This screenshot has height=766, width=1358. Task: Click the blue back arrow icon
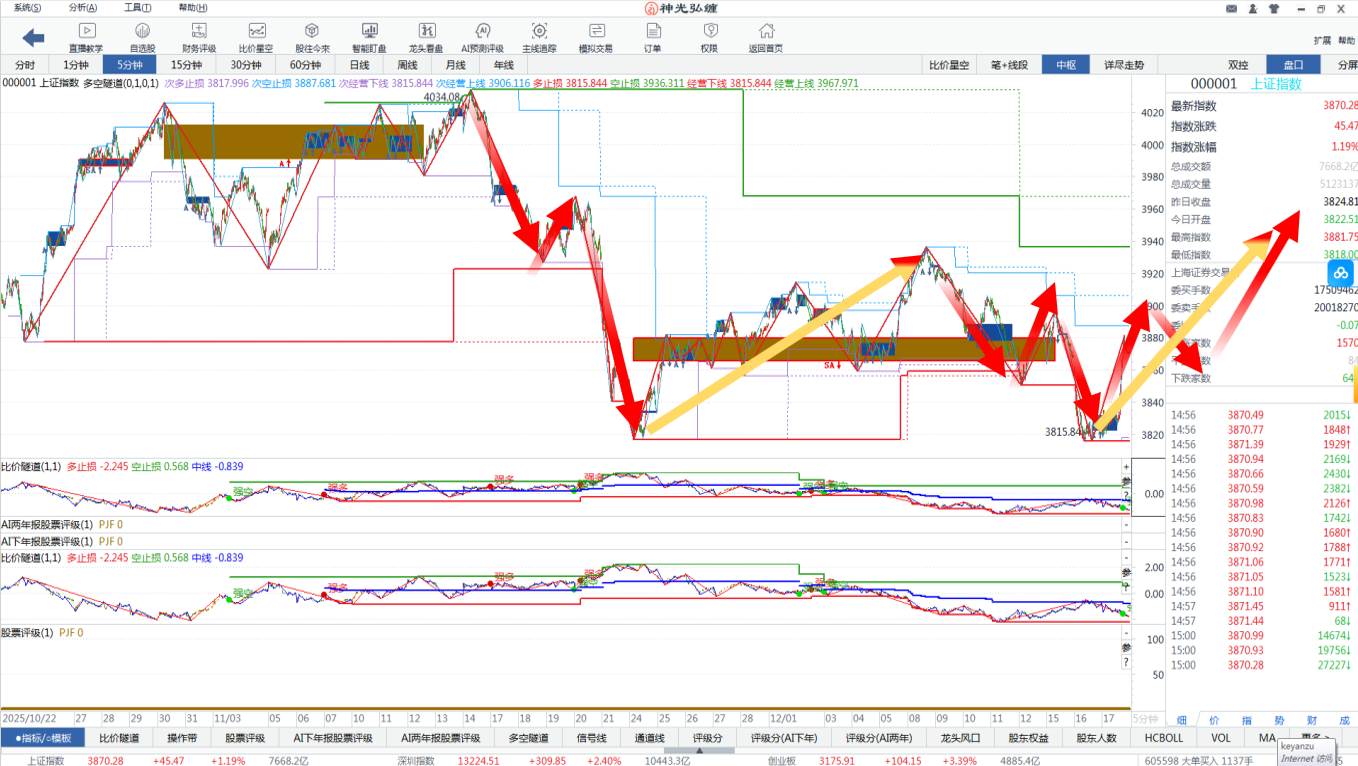(x=33, y=38)
